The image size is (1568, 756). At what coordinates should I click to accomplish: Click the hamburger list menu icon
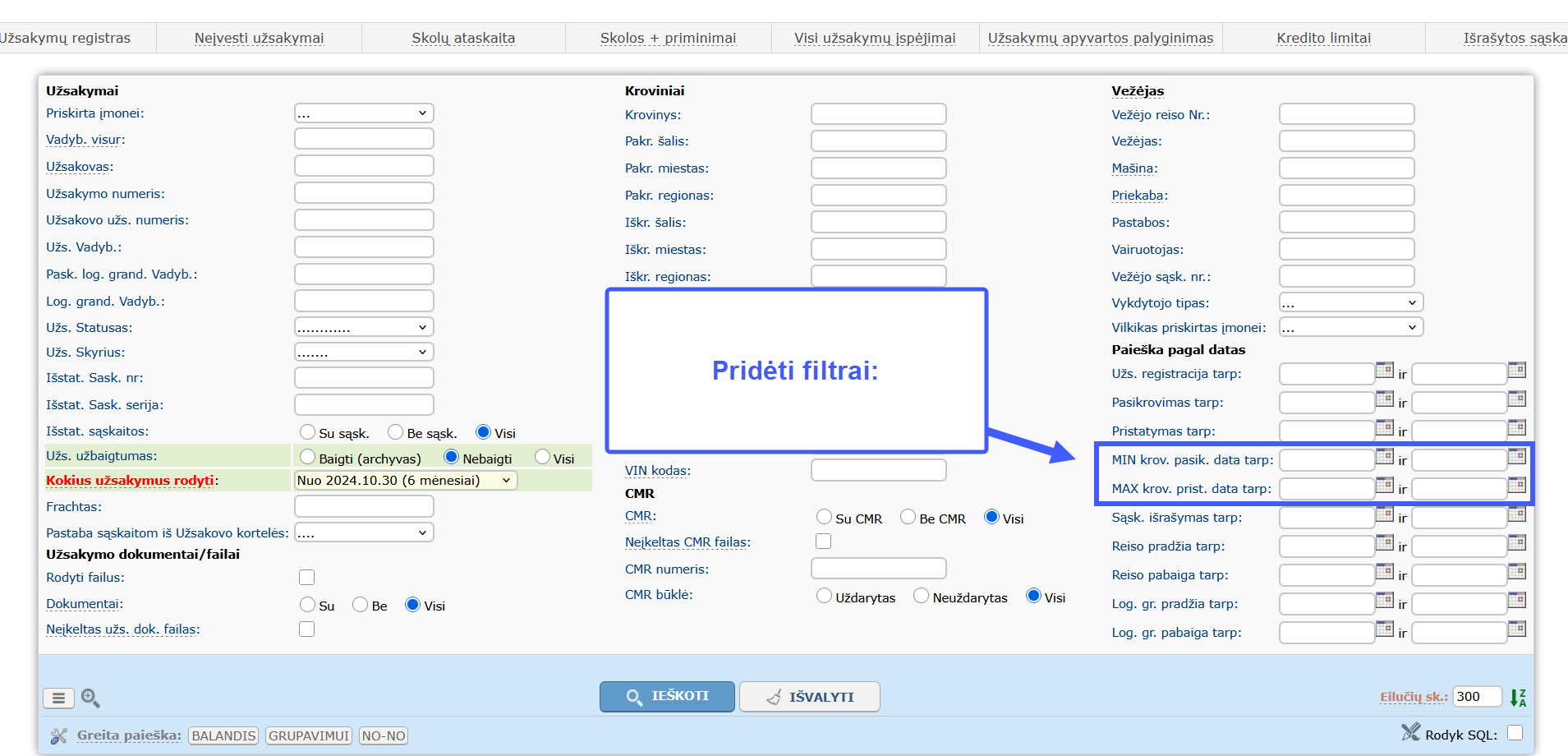(x=58, y=698)
